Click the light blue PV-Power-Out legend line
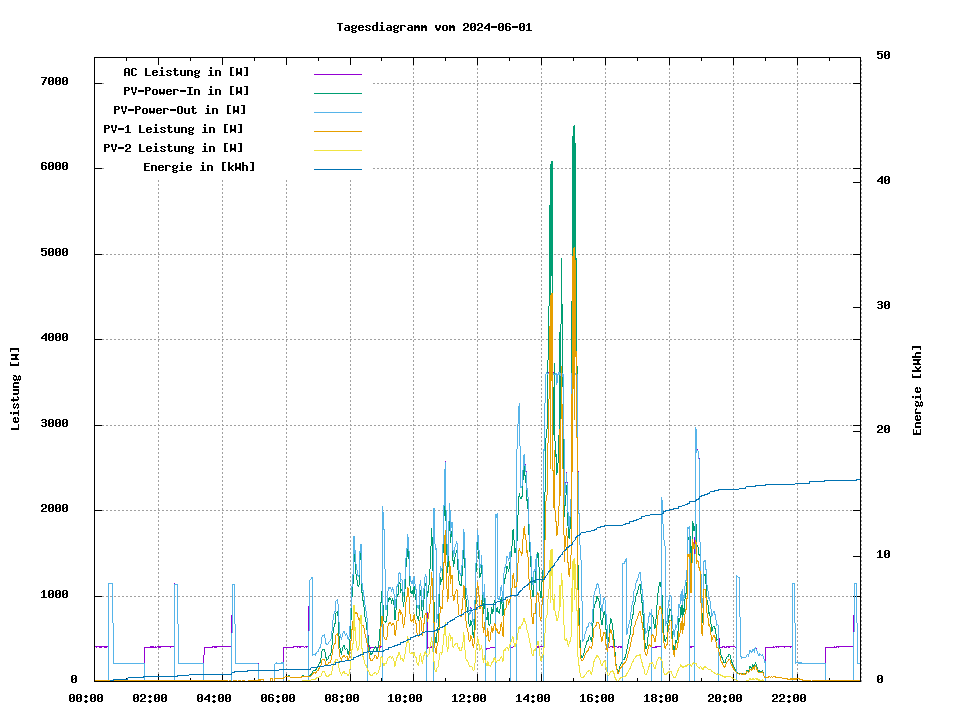The height and width of the screenshot is (720, 960). click(x=337, y=112)
